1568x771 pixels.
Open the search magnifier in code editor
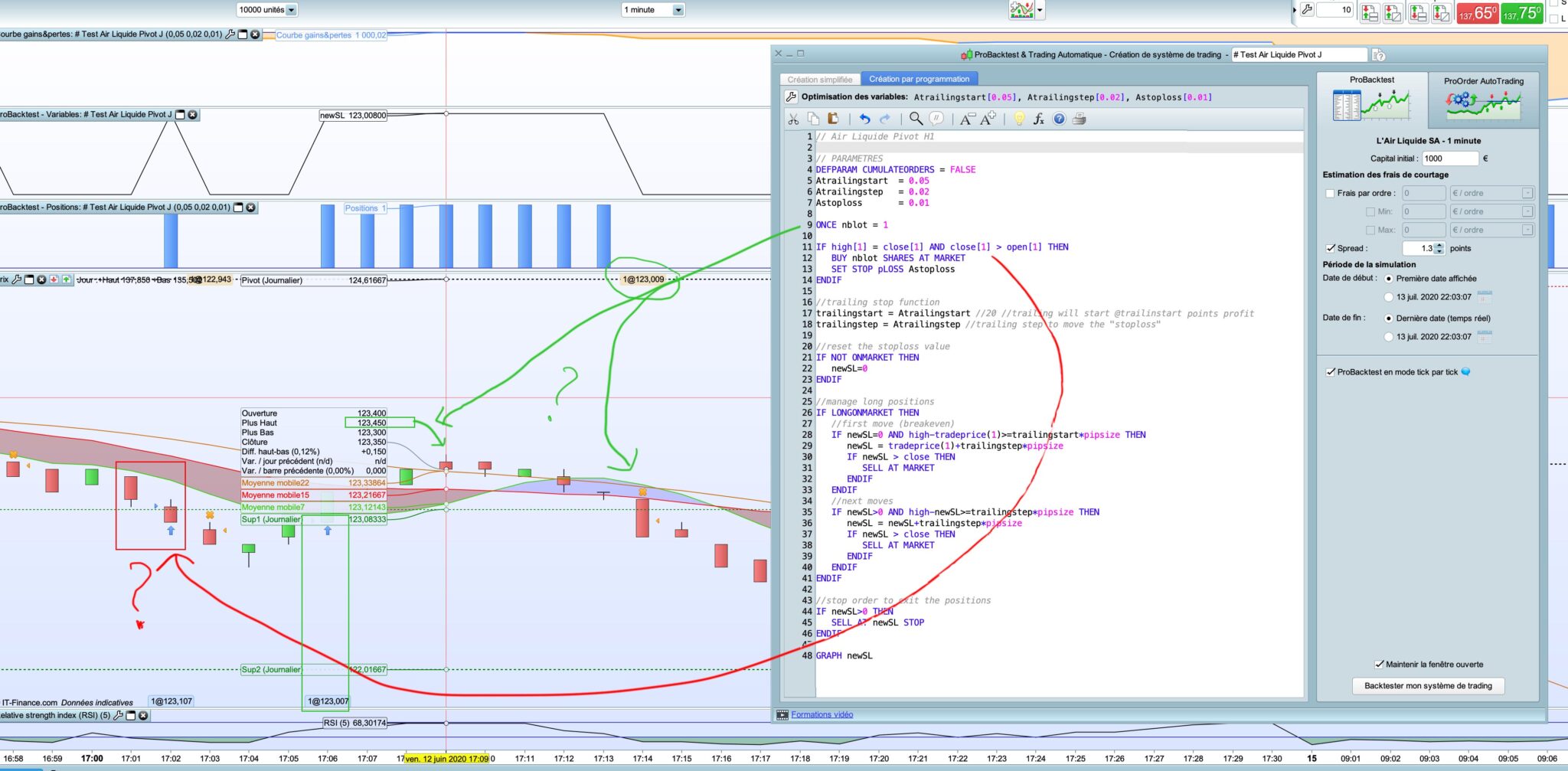916,119
